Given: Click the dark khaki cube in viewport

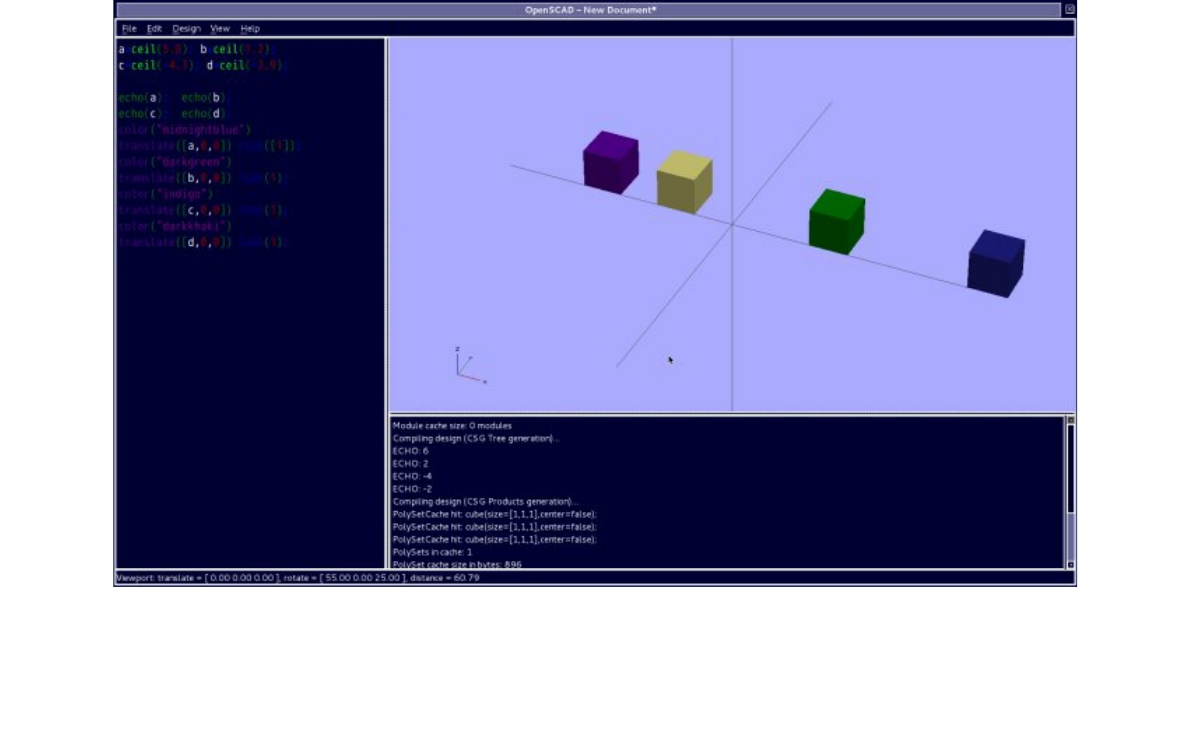Looking at the screenshot, I should pyautogui.click(x=685, y=181).
